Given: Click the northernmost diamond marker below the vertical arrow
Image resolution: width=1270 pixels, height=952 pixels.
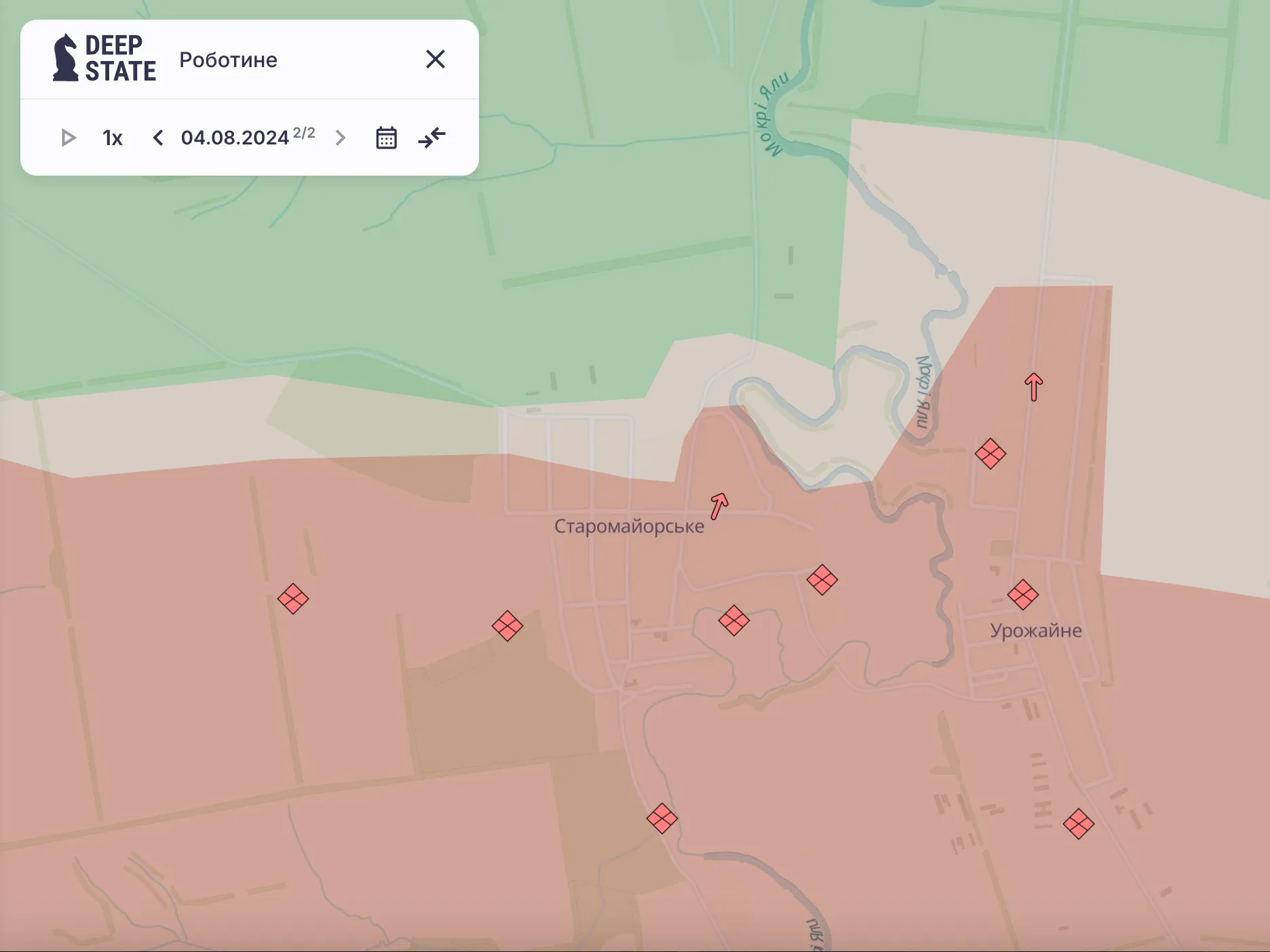Looking at the screenshot, I should pyautogui.click(x=990, y=454).
